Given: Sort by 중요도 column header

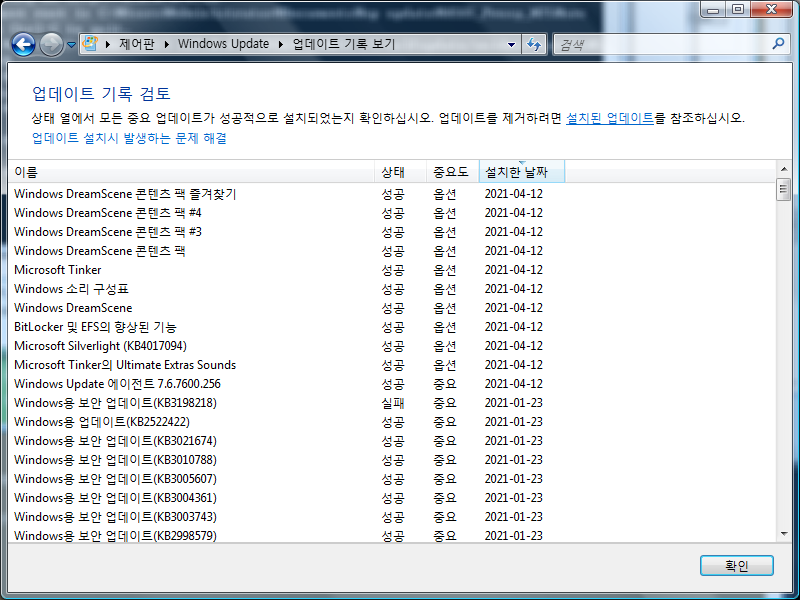Looking at the screenshot, I should pos(453,172).
